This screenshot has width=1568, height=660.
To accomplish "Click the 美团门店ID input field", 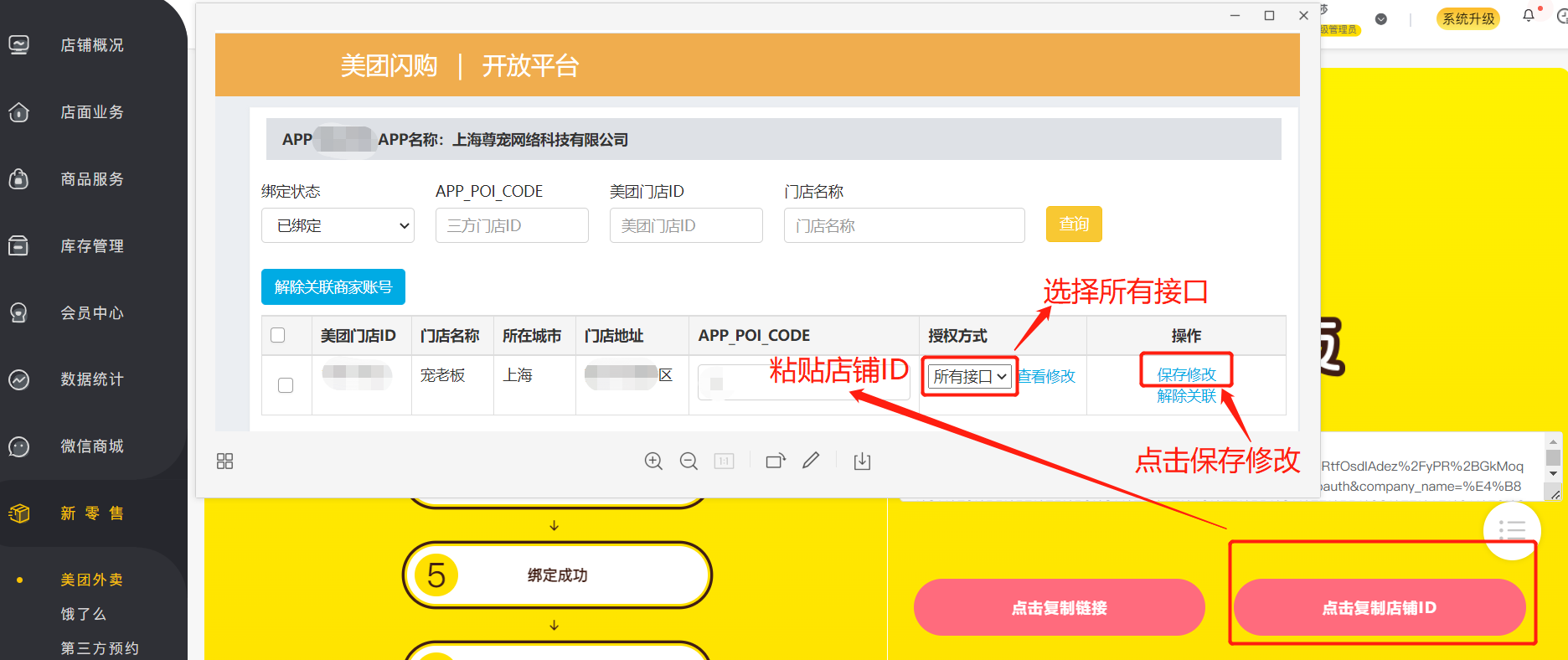I will pyautogui.click(x=686, y=225).
